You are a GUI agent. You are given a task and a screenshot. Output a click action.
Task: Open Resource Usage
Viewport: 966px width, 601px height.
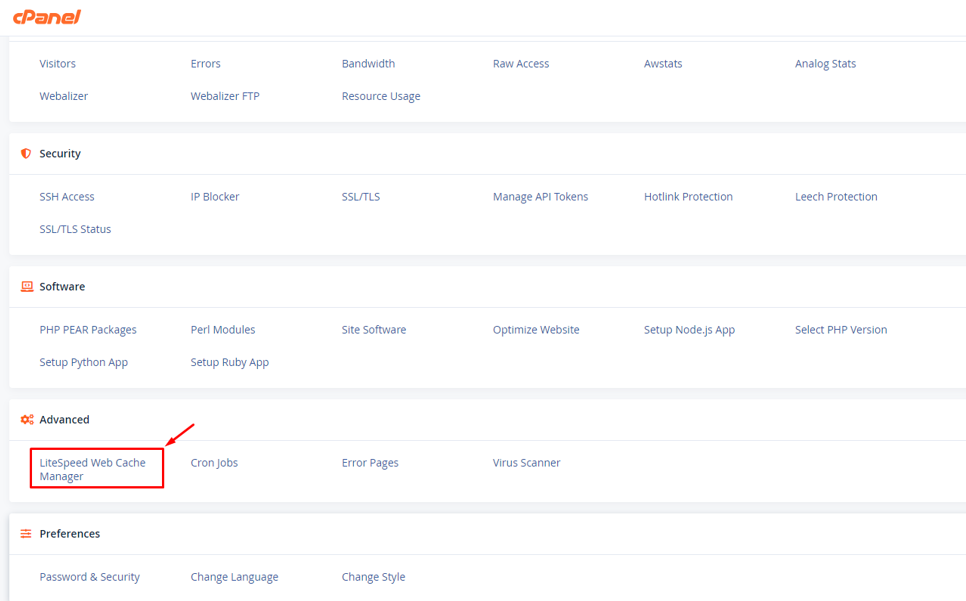(381, 96)
